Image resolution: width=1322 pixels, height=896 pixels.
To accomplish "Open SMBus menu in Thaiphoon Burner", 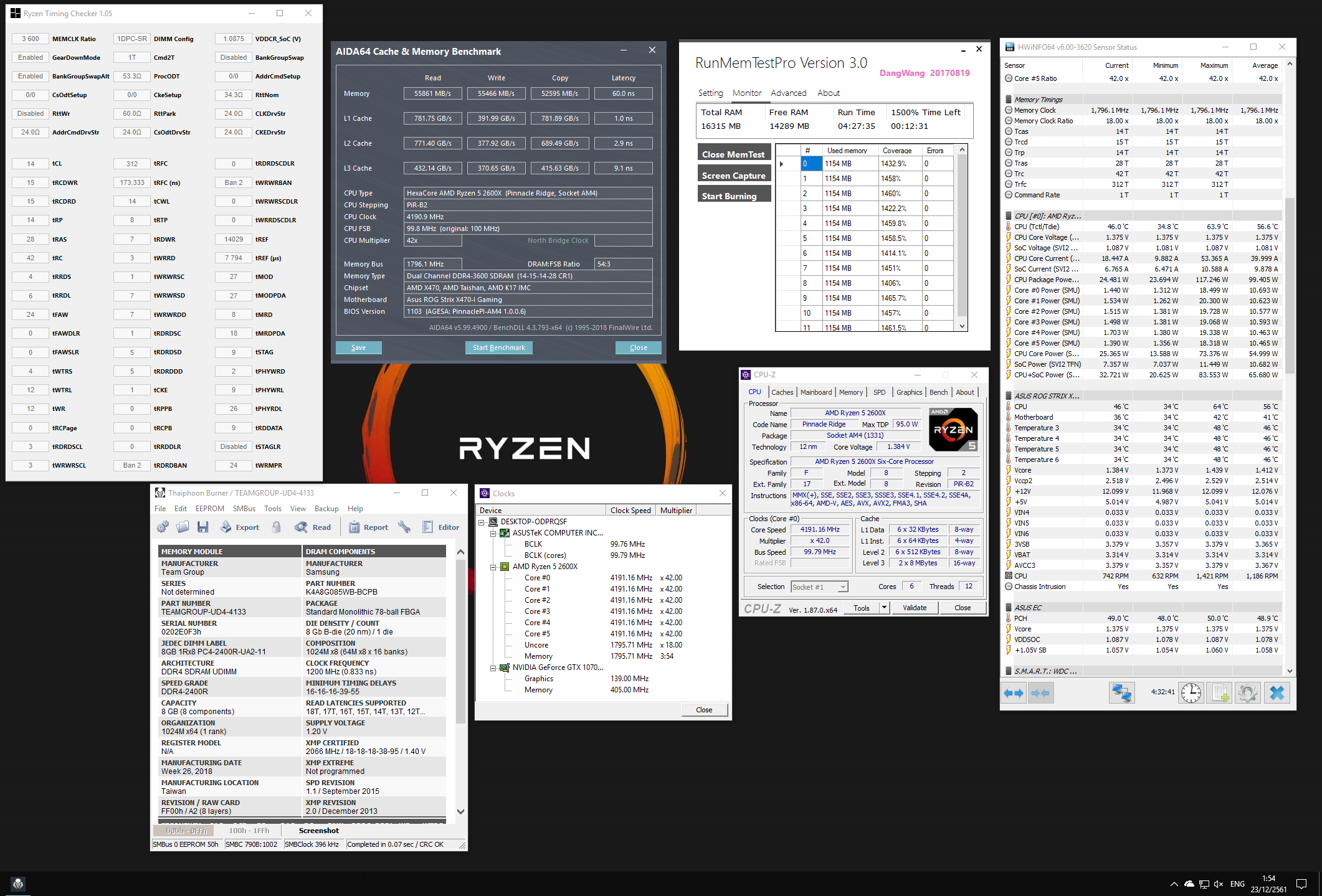I will coord(244,509).
